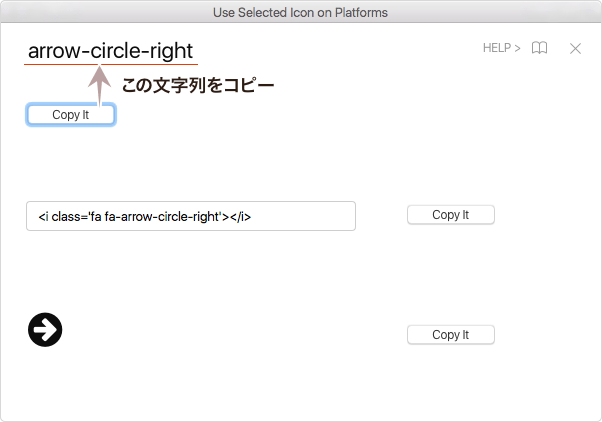Screen dimensions: 602x422
Task: Click the window title 'Use Selected Icon on Platforms'
Action: click(x=300, y=12)
